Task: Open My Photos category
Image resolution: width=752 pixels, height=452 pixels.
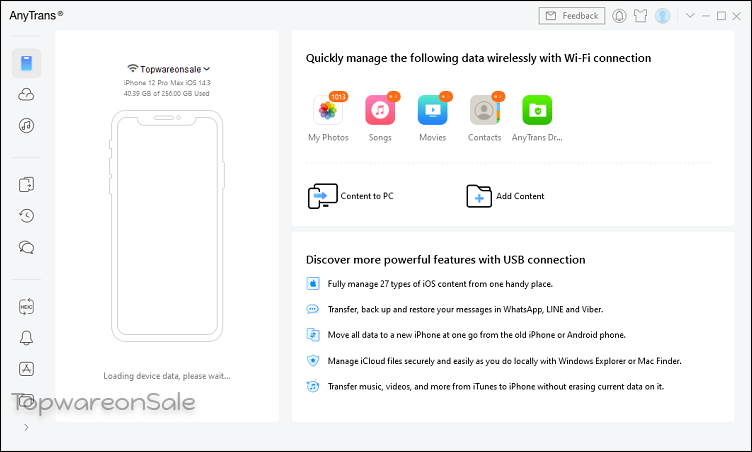Action: tap(328, 118)
